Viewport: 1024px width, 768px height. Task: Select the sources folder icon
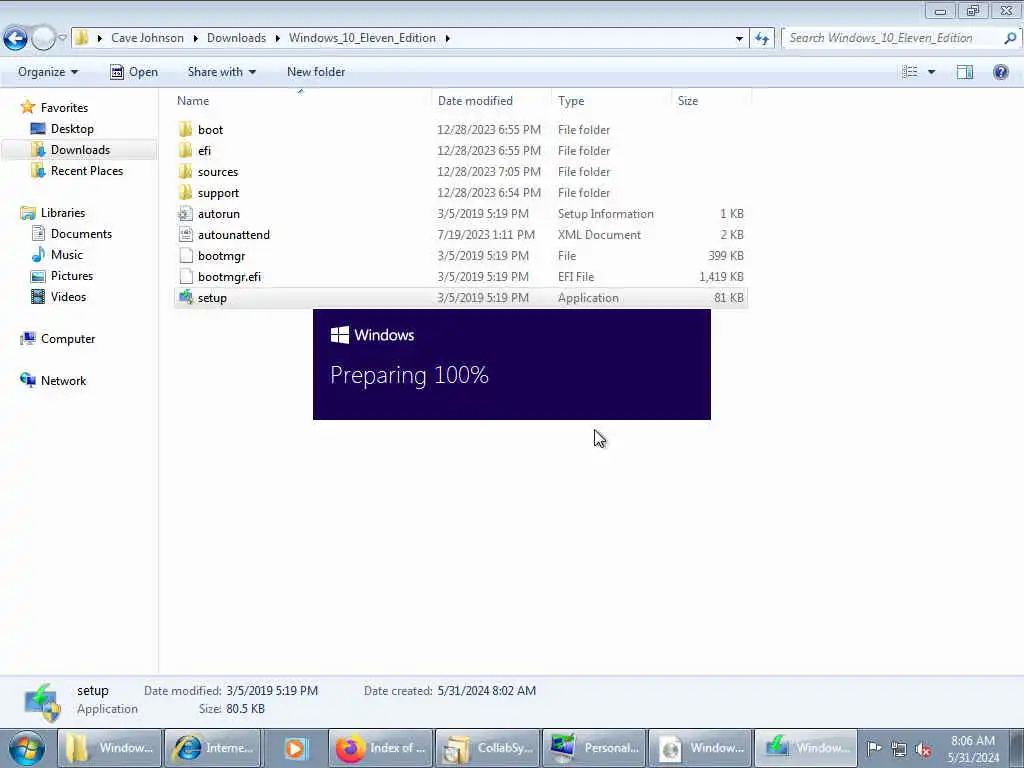[x=185, y=172]
